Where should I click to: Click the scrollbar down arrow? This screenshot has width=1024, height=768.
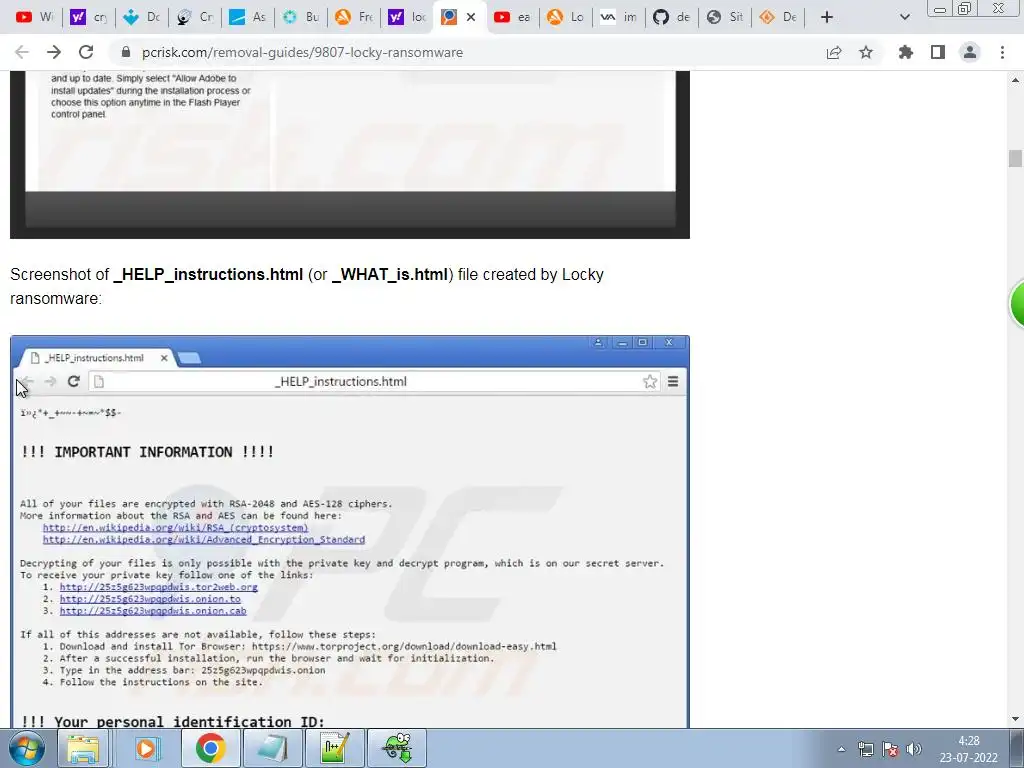(x=1015, y=719)
